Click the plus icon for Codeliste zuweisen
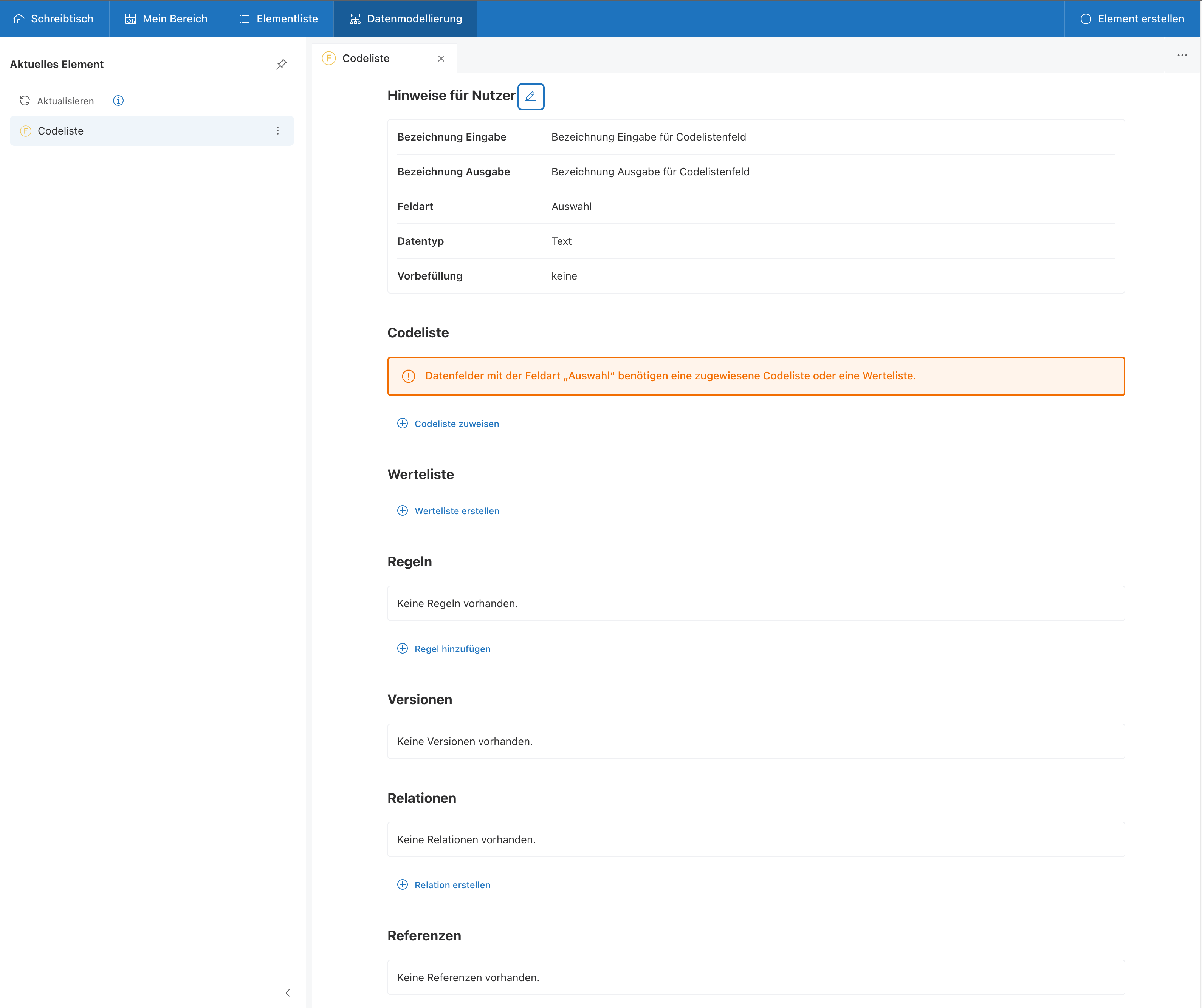Image resolution: width=1202 pixels, height=1008 pixels. pyautogui.click(x=403, y=423)
